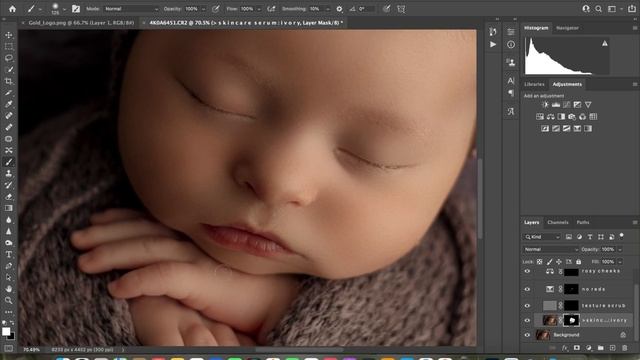
Task: Open the layer Opacity dropdown
Action: pyautogui.click(x=620, y=249)
